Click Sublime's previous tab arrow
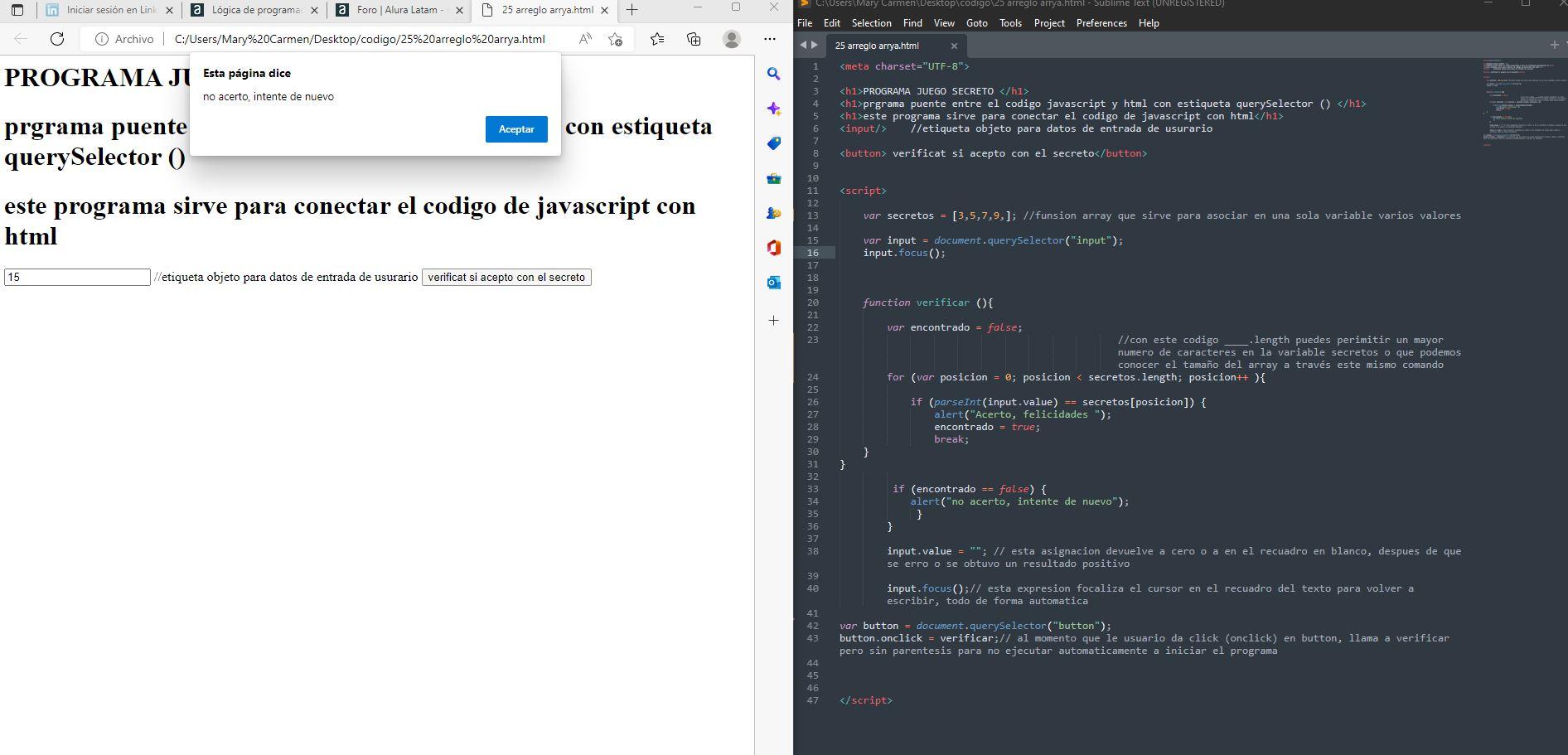This screenshot has width=1568, height=755. click(x=802, y=46)
